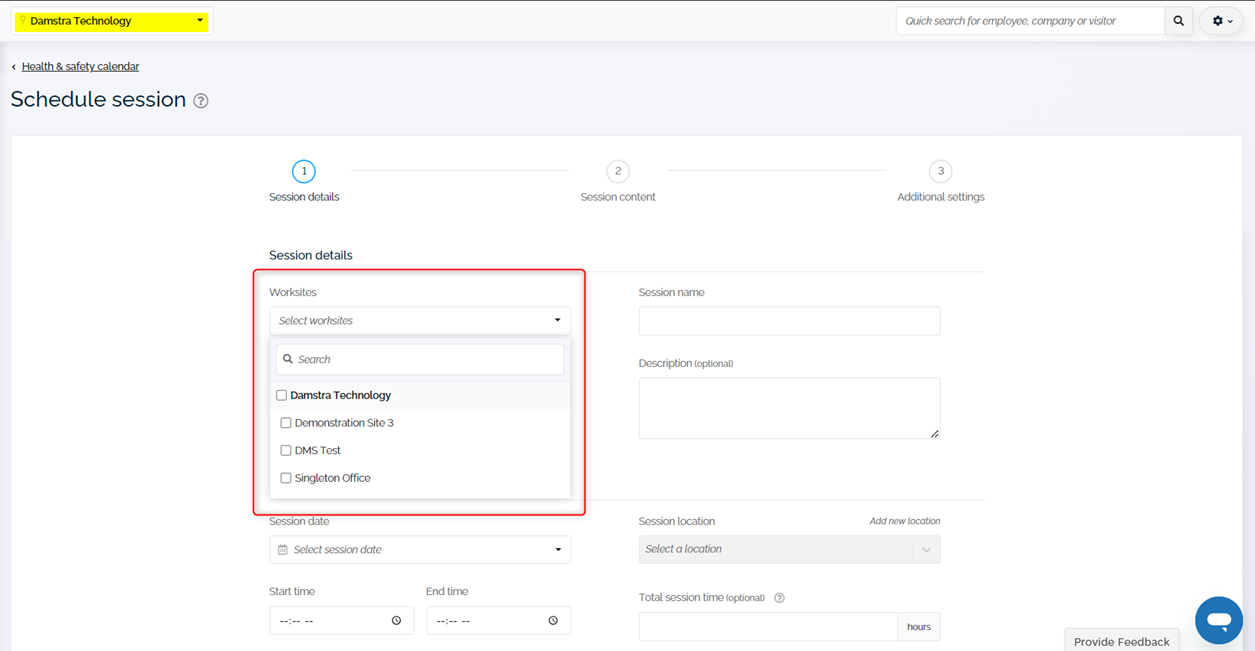The width and height of the screenshot is (1255, 651).
Task: Click the magnifier icon in worksites Search box
Action: 288,359
